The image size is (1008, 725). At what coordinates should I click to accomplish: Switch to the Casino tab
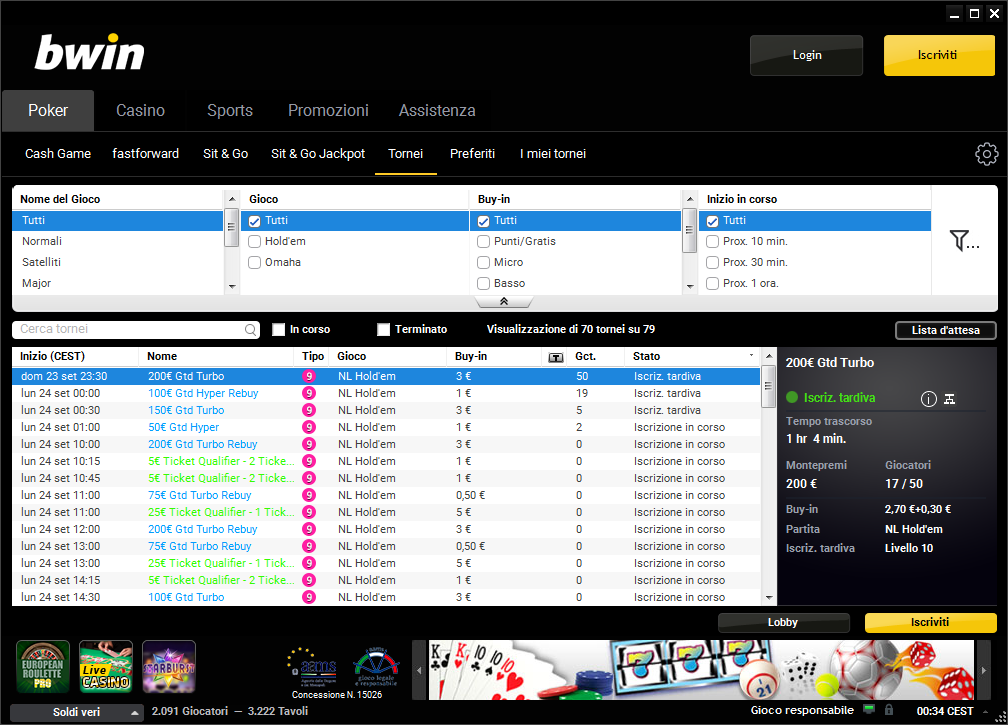coord(140,111)
